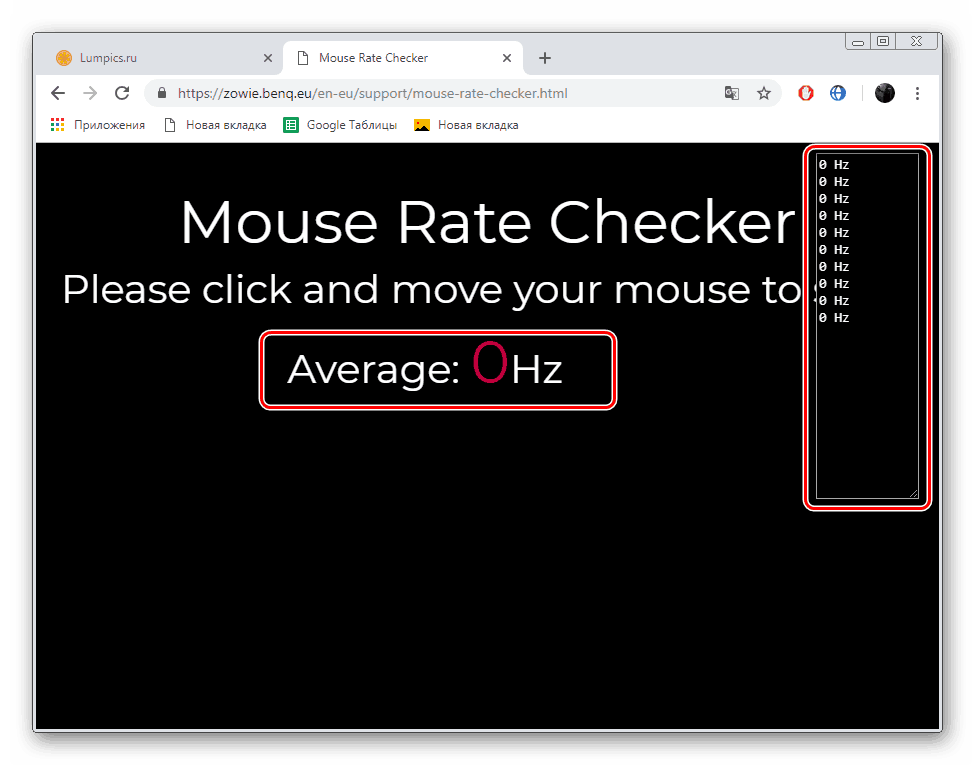Click the padlock site security icon
975x765 pixels.
click(162, 93)
